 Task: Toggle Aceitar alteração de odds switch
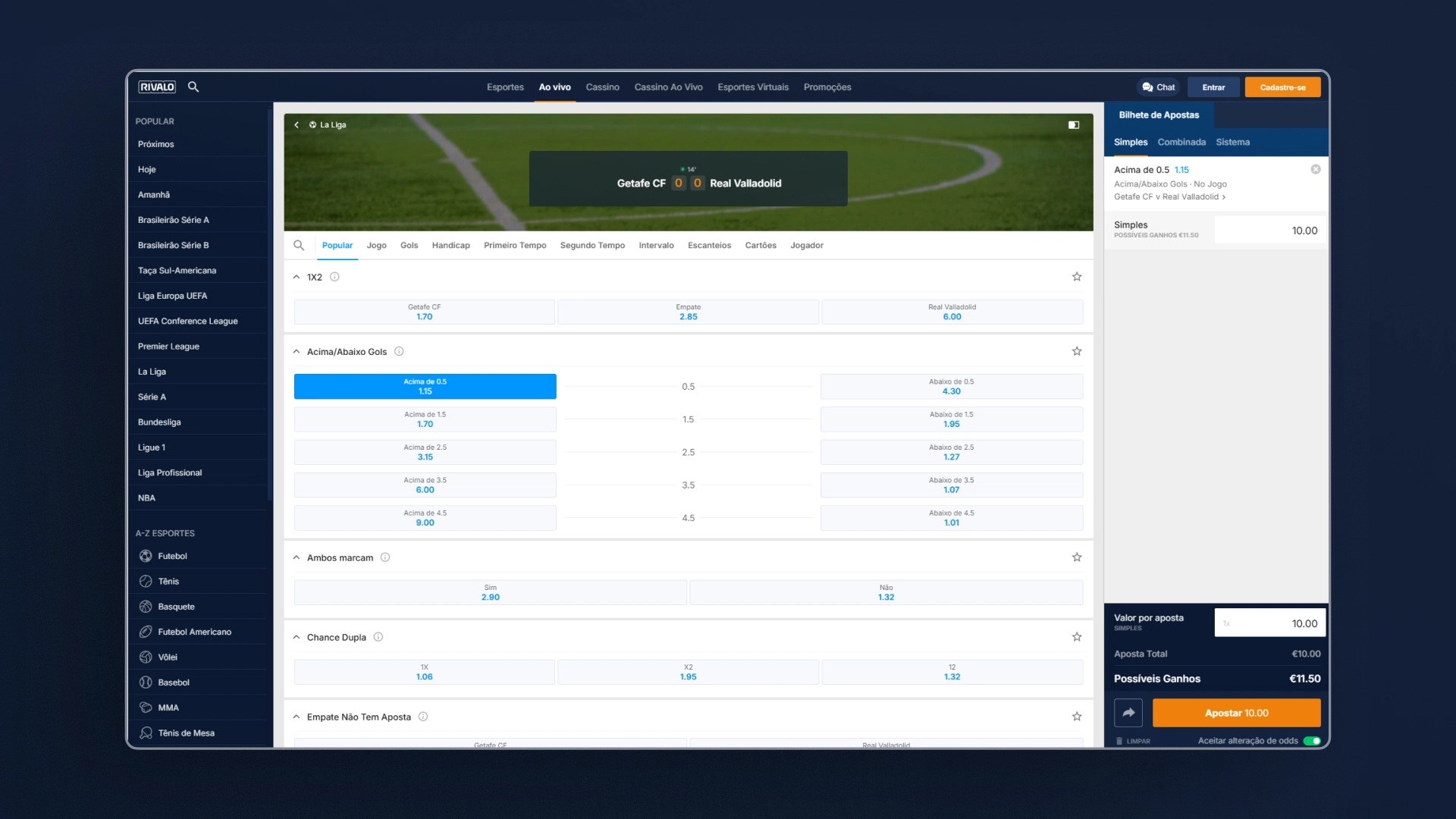tap(1312, 741)
